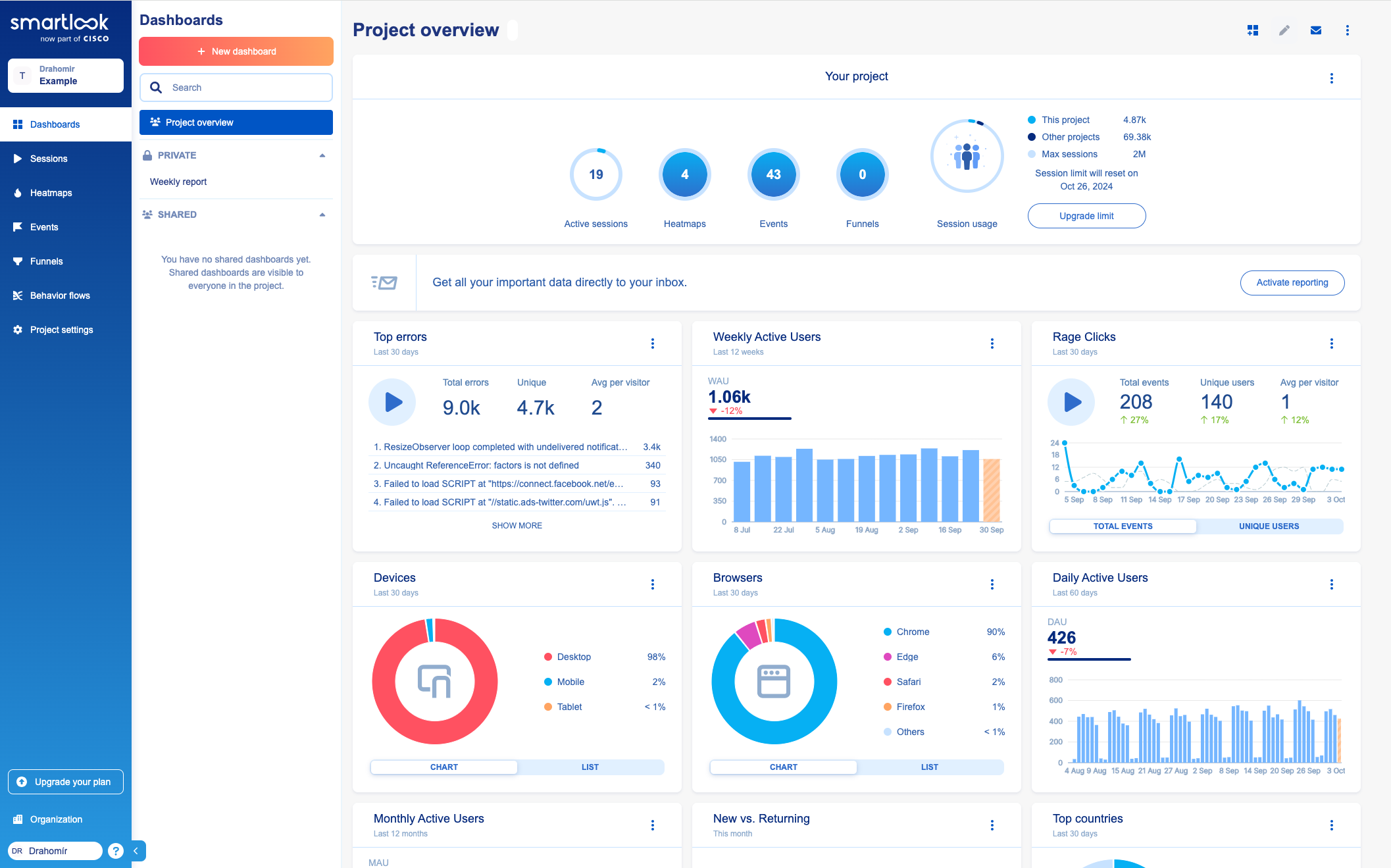Image resolution: width=1391 pixels, height=868 pixels.
Task: Select CHART view in Browsers tile
Action: (784, 767)
